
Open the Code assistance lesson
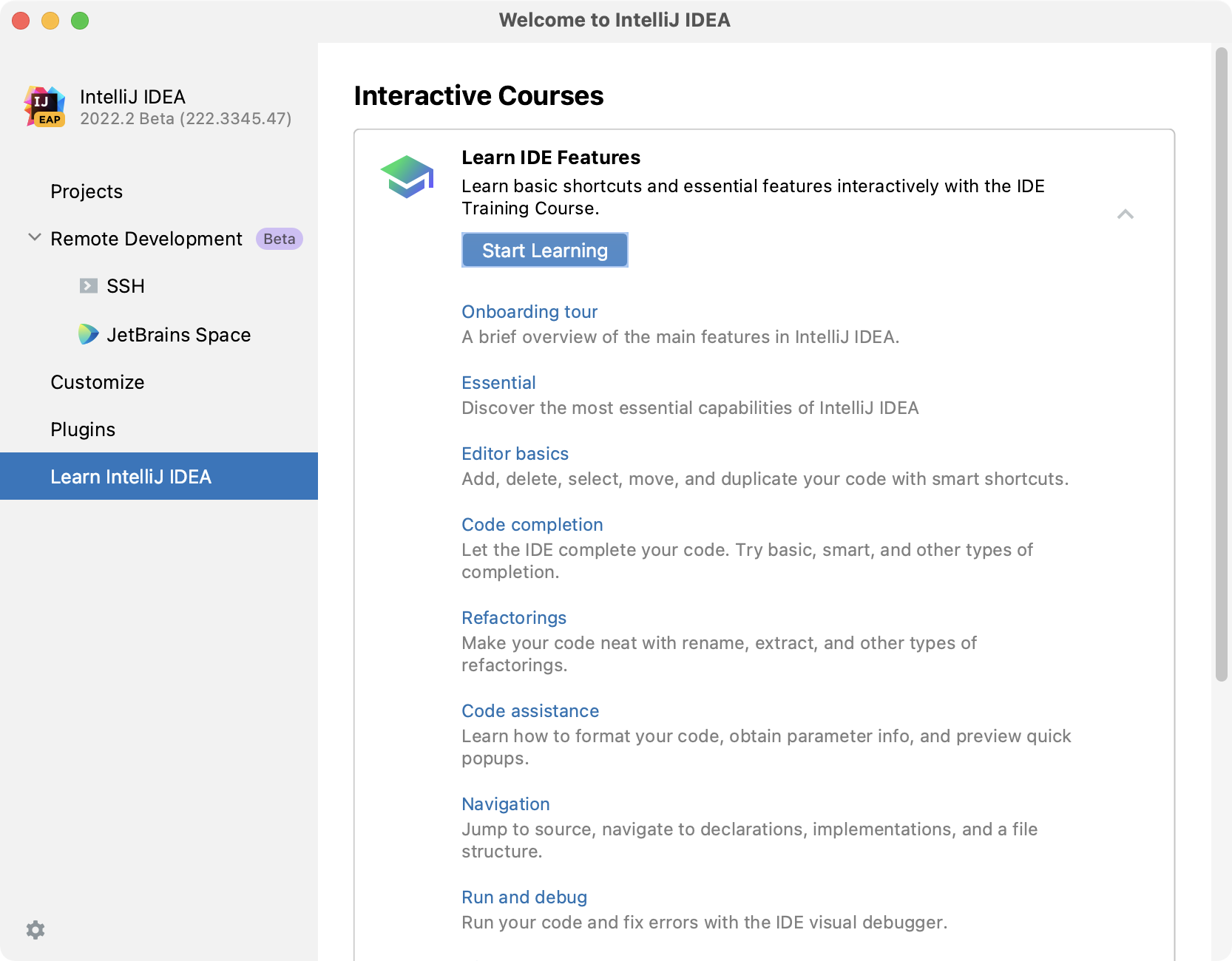click(530, 711)
